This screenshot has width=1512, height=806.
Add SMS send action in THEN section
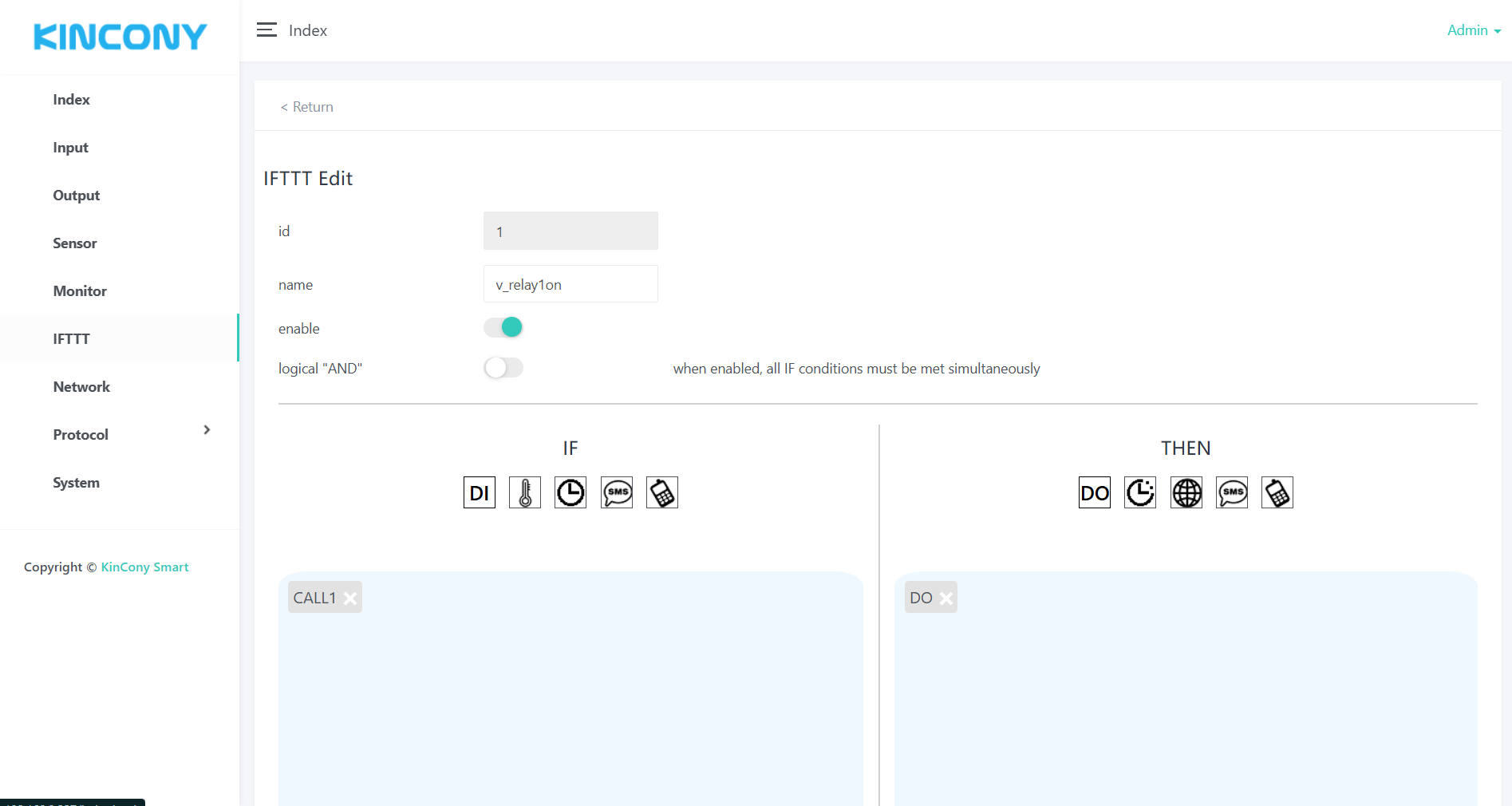pos(1232,492)
